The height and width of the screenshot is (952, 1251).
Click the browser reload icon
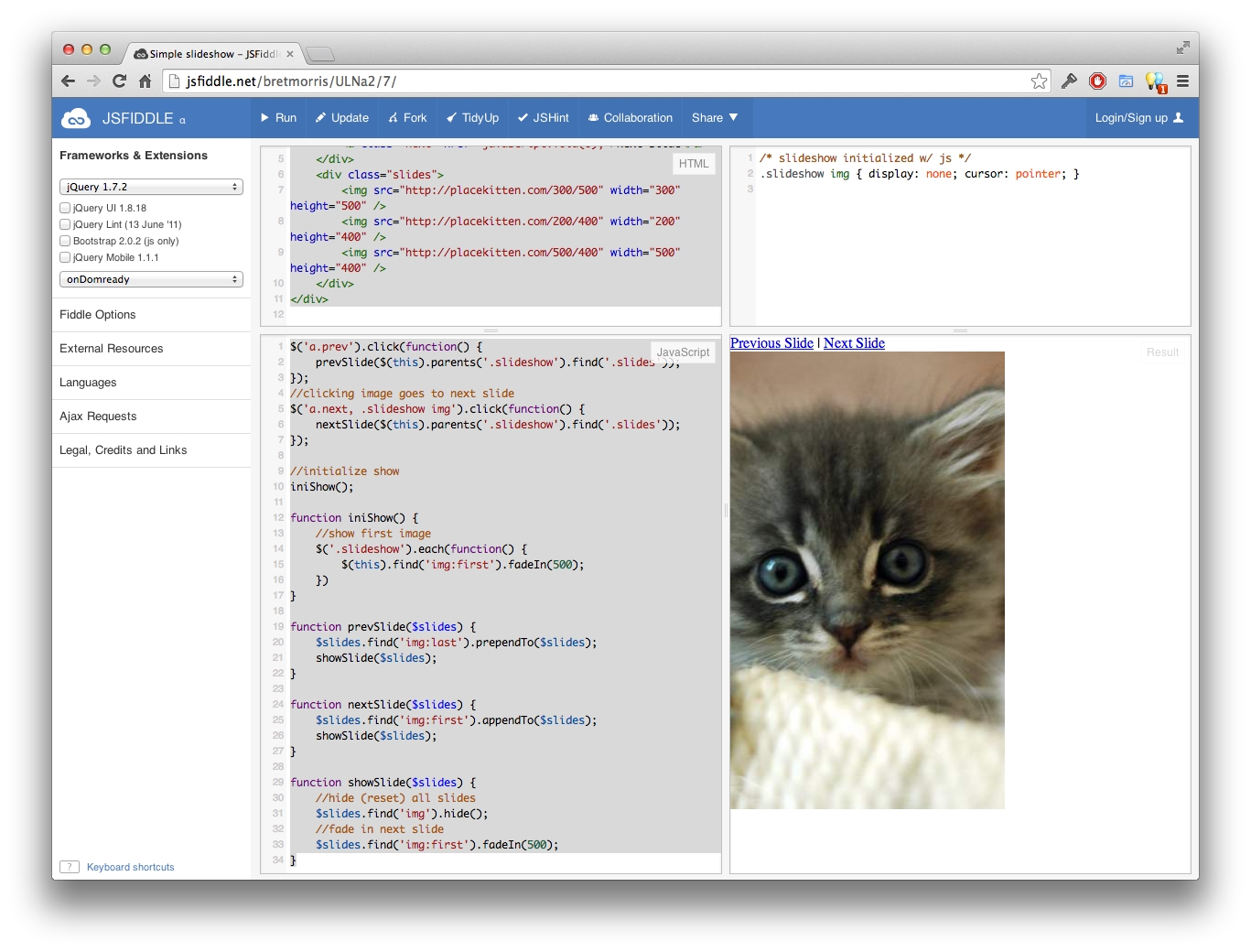[x=119, y=81]
